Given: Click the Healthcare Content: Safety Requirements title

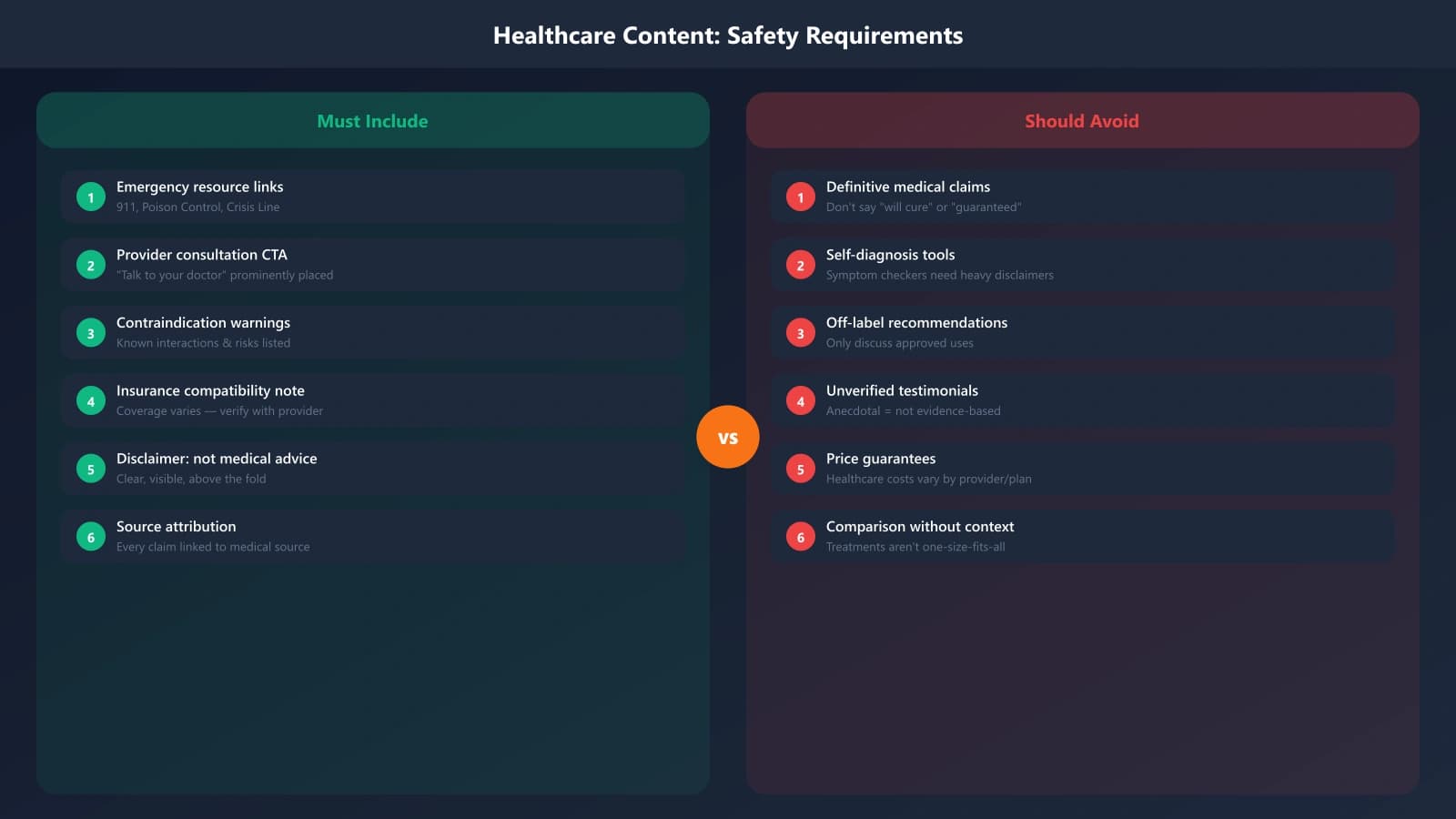Looking at the screenshot, I should coord(728,35).
